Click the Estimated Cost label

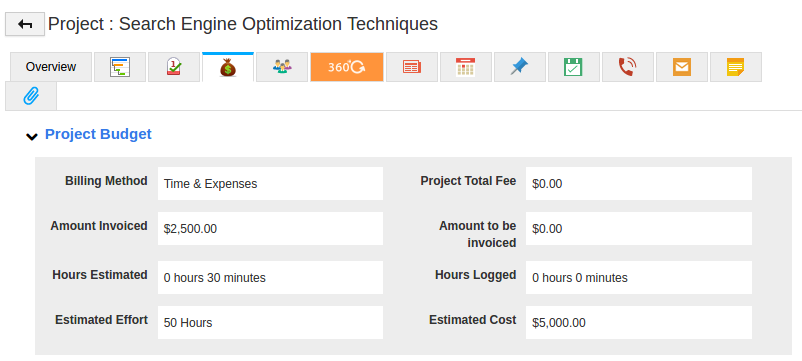pyautogui.click(x=473, y=320)
